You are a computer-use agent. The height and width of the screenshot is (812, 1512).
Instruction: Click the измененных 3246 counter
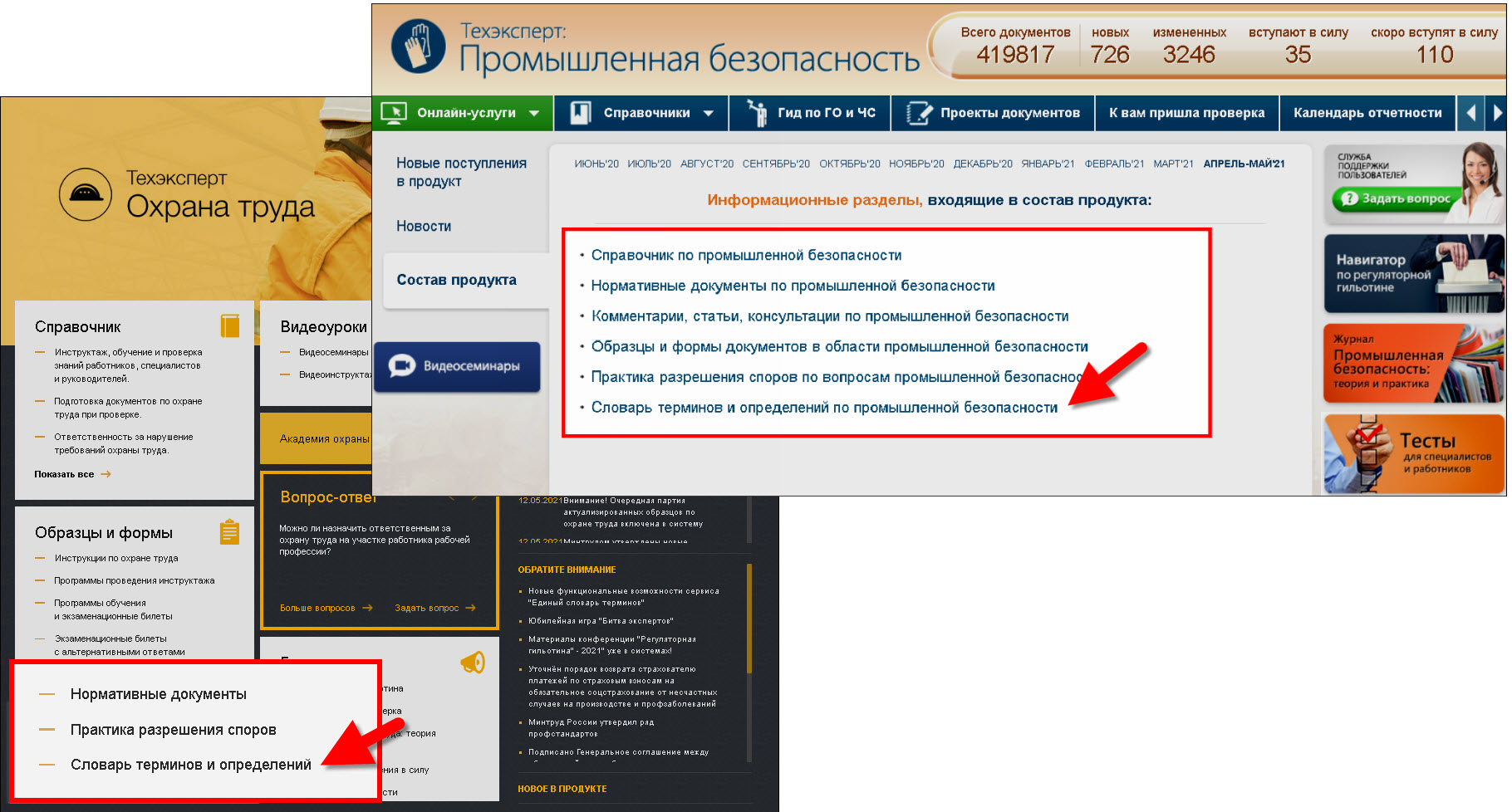1189,46
